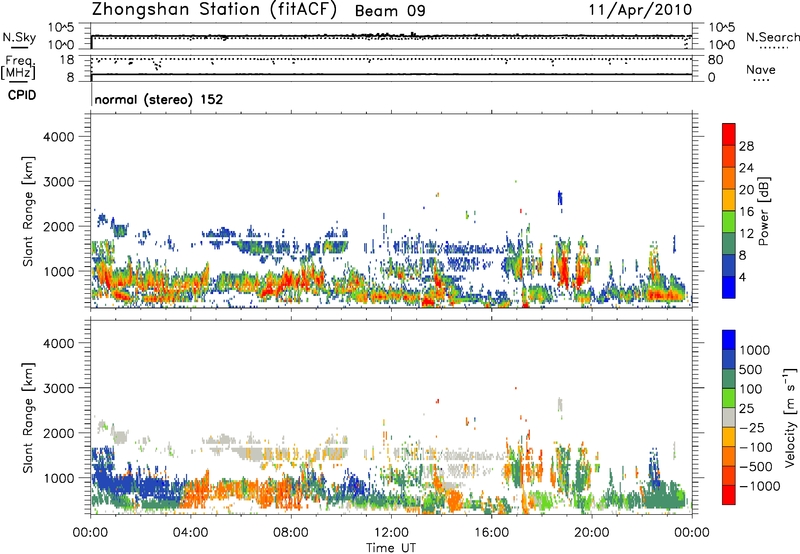Click the 'Time UT' axis title

pyautogui.click(x=391, y=548)
